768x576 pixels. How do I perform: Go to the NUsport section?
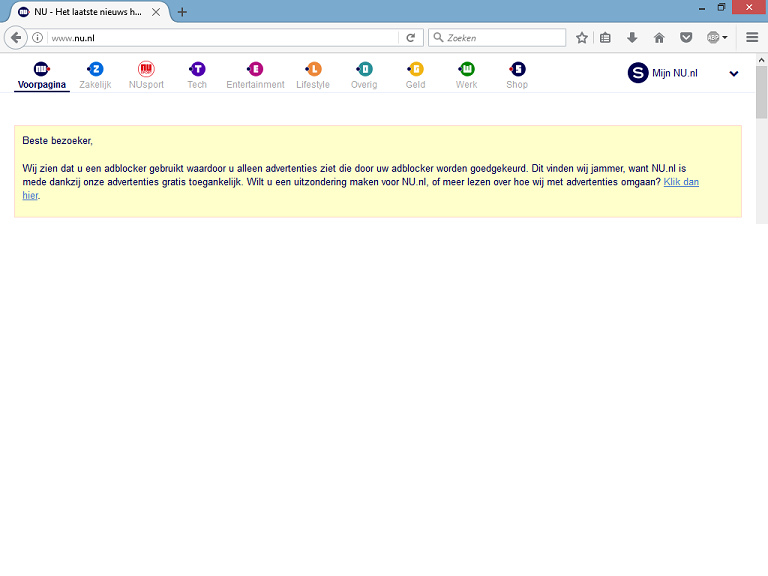146,75
